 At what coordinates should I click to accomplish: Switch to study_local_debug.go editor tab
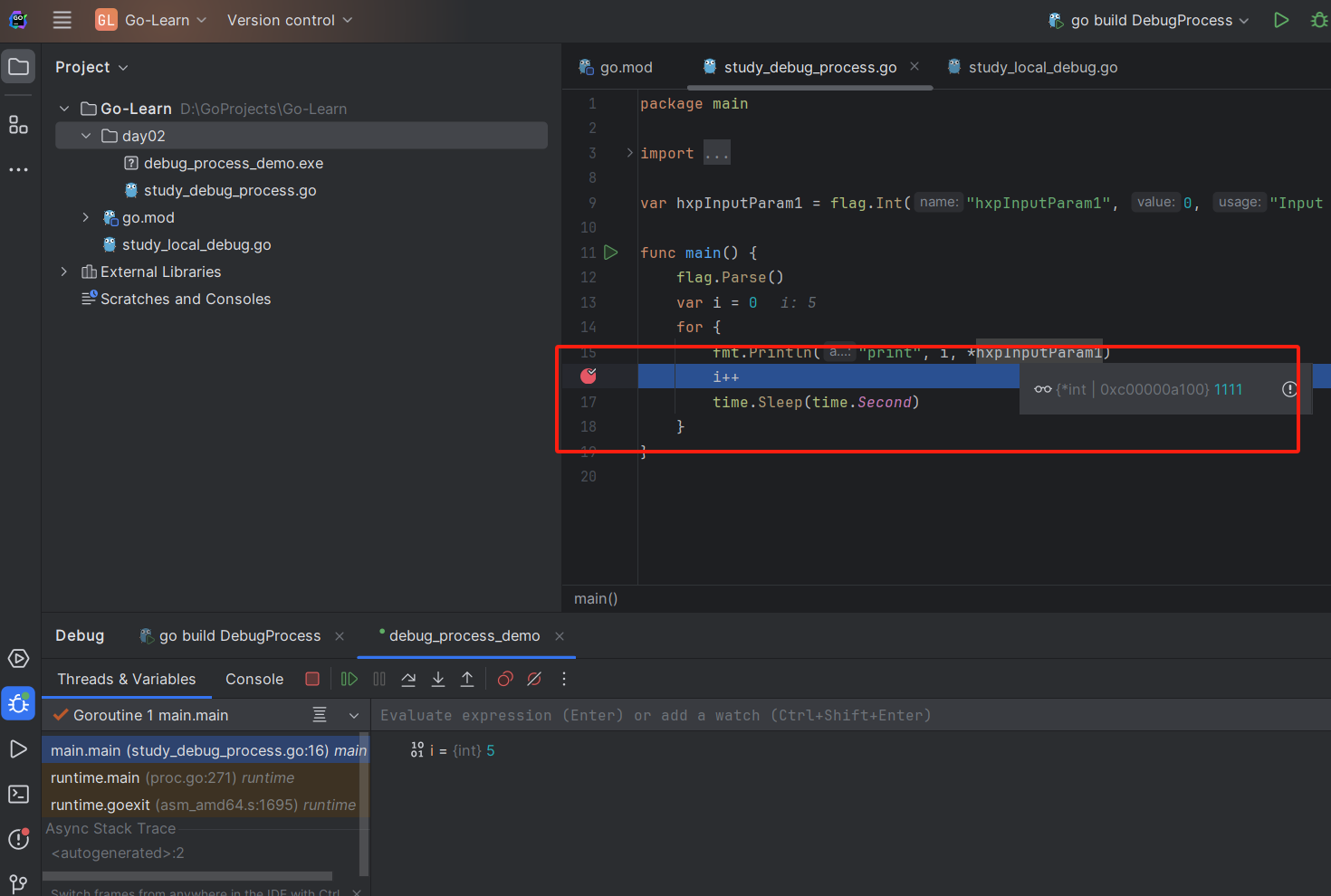(1032, 67)
